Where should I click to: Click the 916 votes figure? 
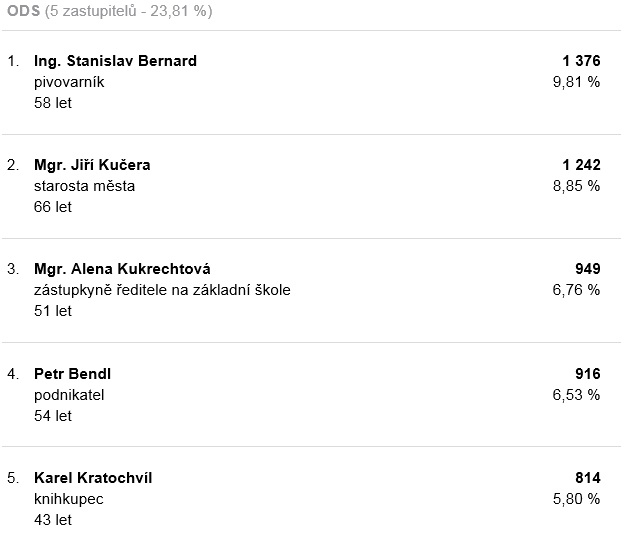click(588, 374)
